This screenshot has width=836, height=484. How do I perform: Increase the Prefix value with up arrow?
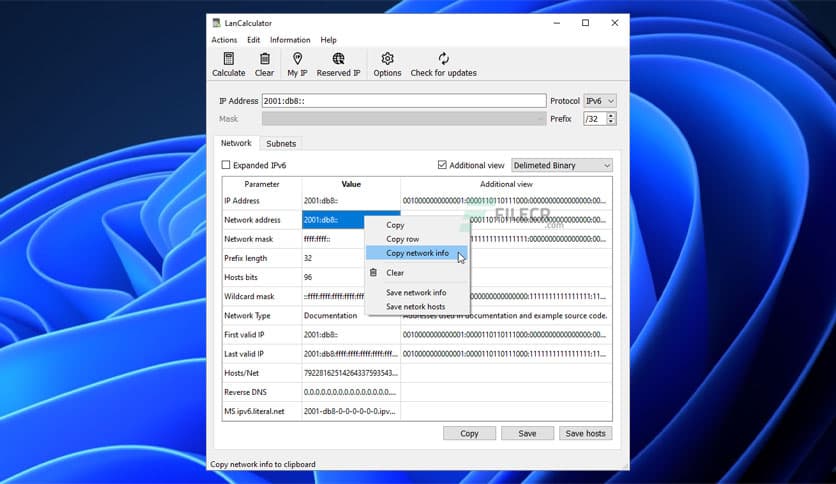click(611, 115)
